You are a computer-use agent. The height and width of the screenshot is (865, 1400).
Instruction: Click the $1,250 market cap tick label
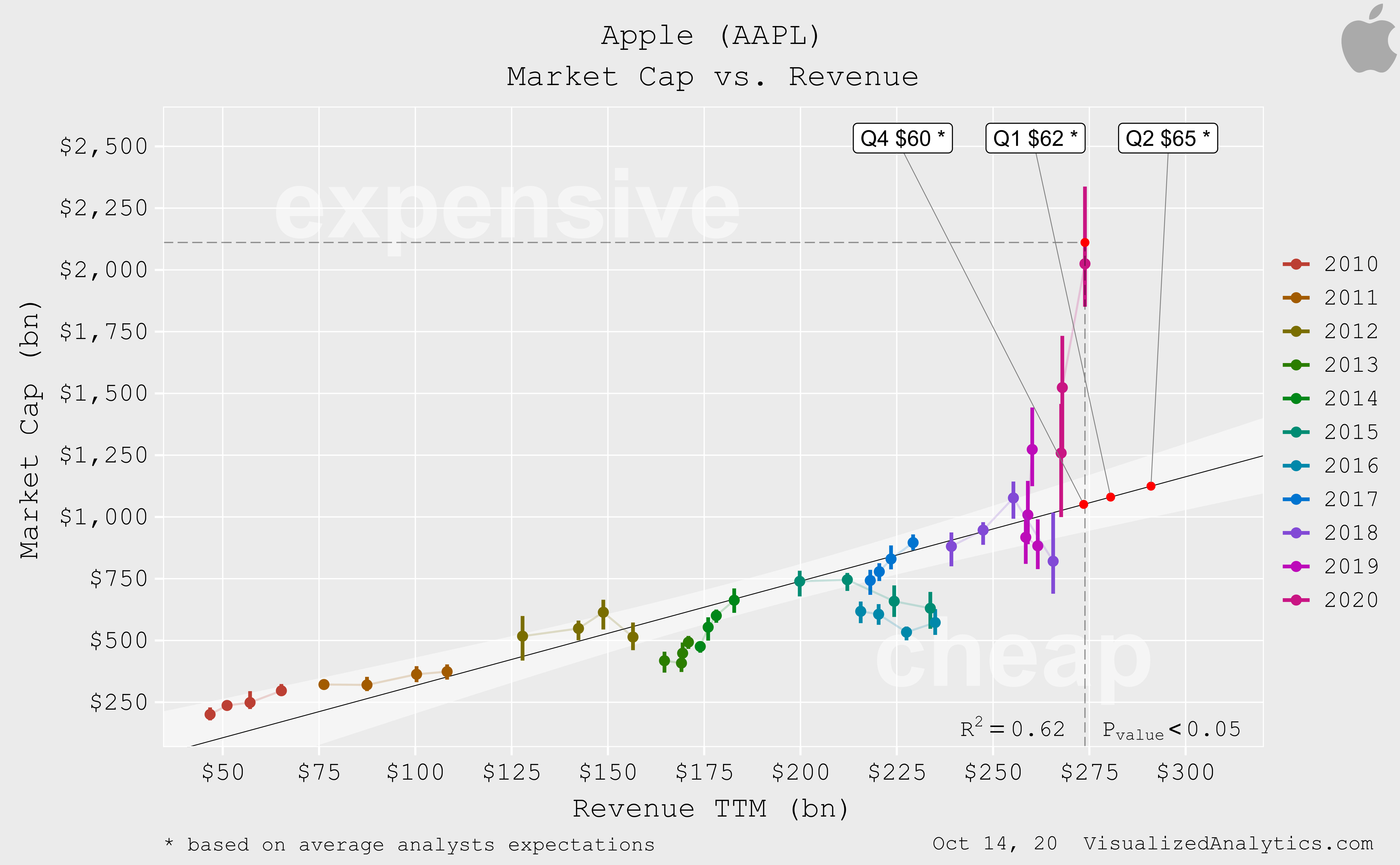pos(104,455)
